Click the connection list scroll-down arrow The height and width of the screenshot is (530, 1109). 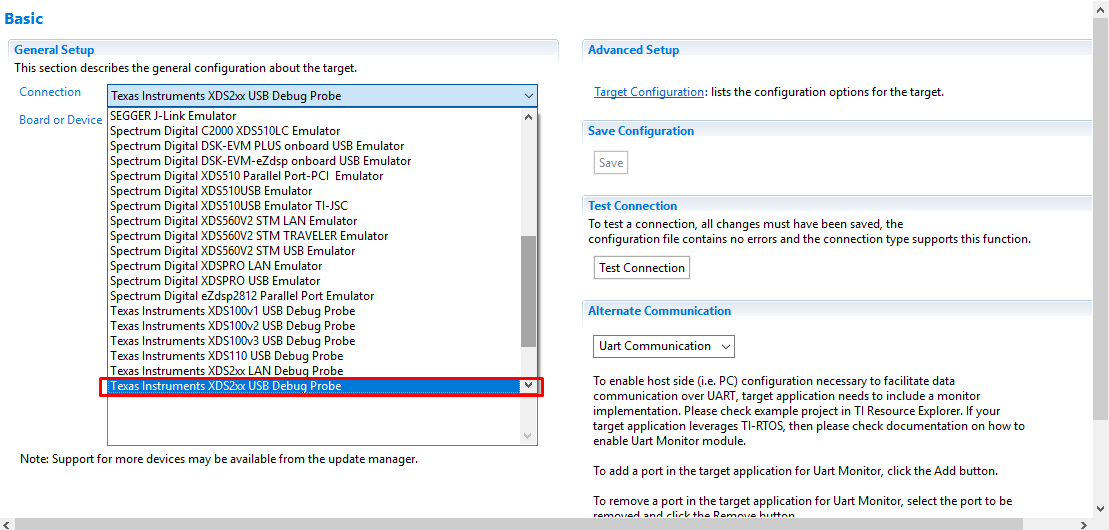point(528,385)
